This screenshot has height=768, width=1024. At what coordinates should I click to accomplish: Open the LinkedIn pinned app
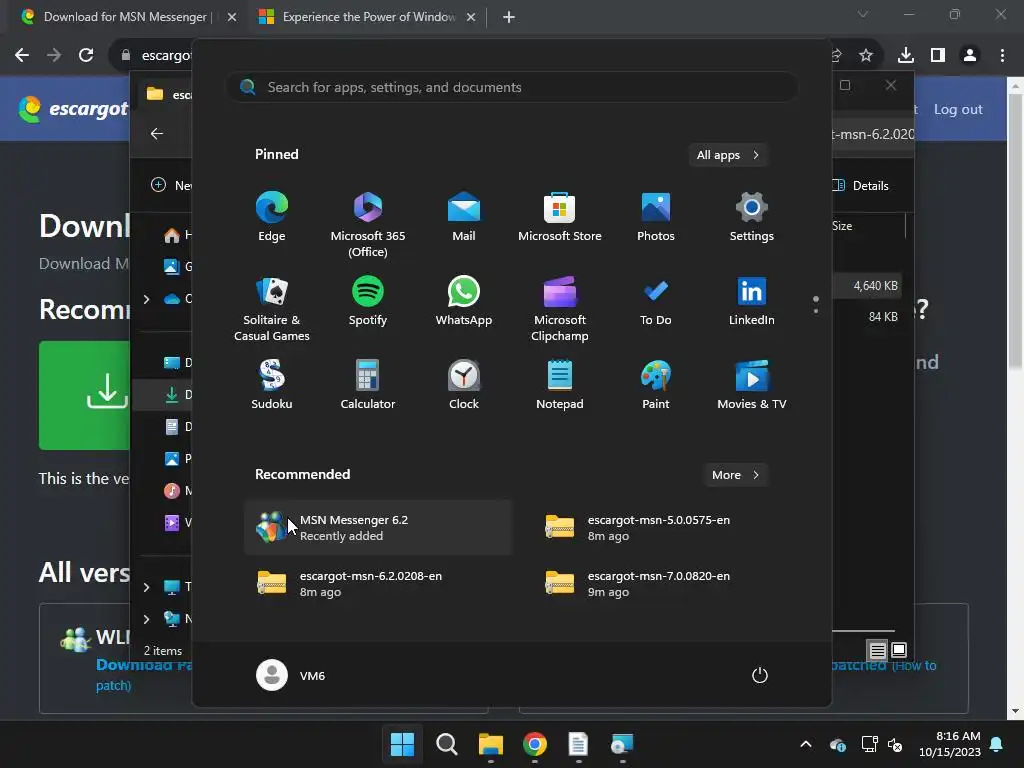(752, 302)
